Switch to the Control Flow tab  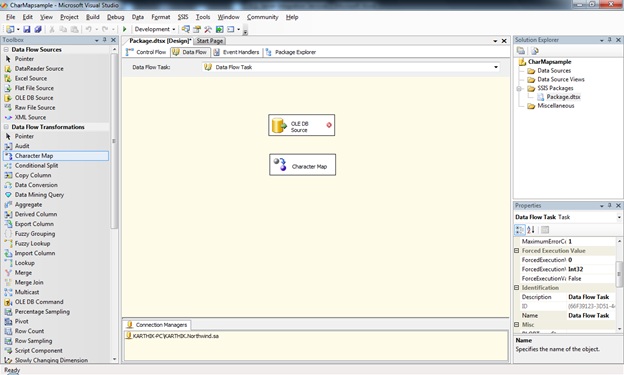[x=146, y=52]
